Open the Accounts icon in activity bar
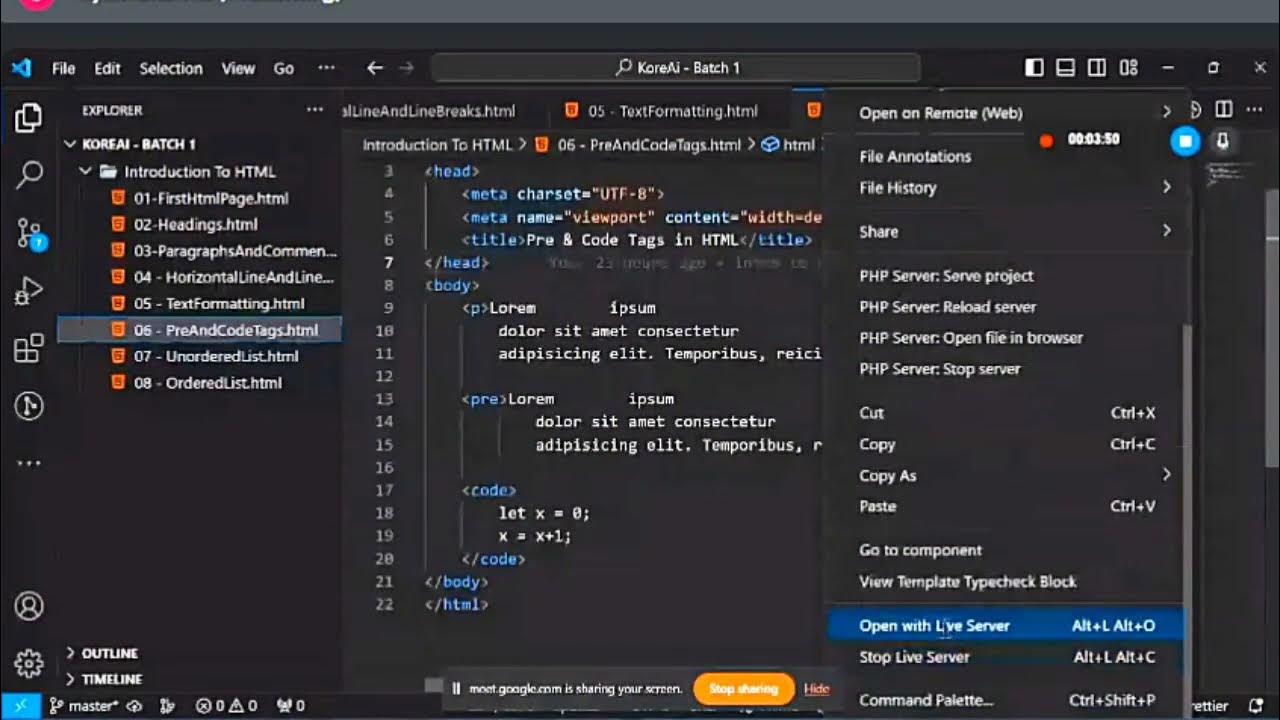The height and width of the screenshot is (720, 1280). [29, 606]
